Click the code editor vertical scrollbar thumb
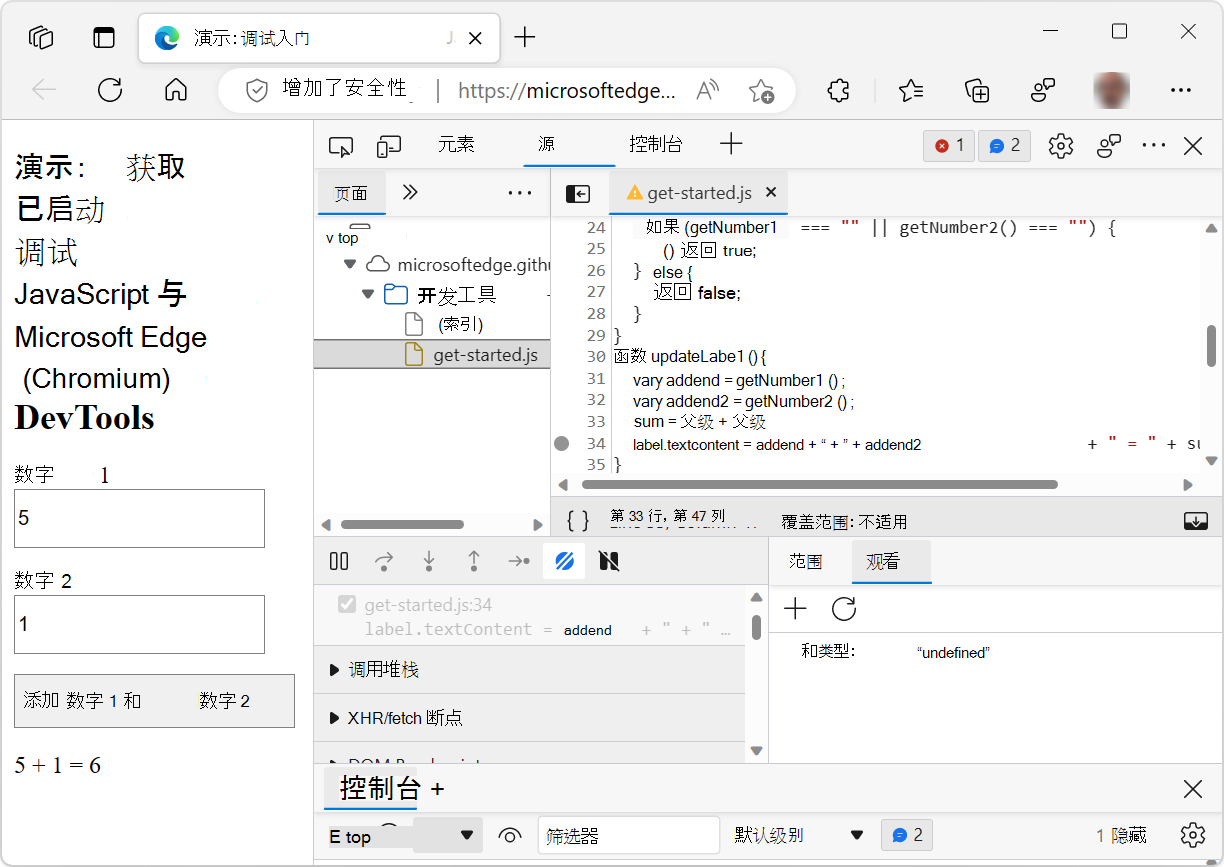This screenshot has height=867, width=1224. (1211, 346)
